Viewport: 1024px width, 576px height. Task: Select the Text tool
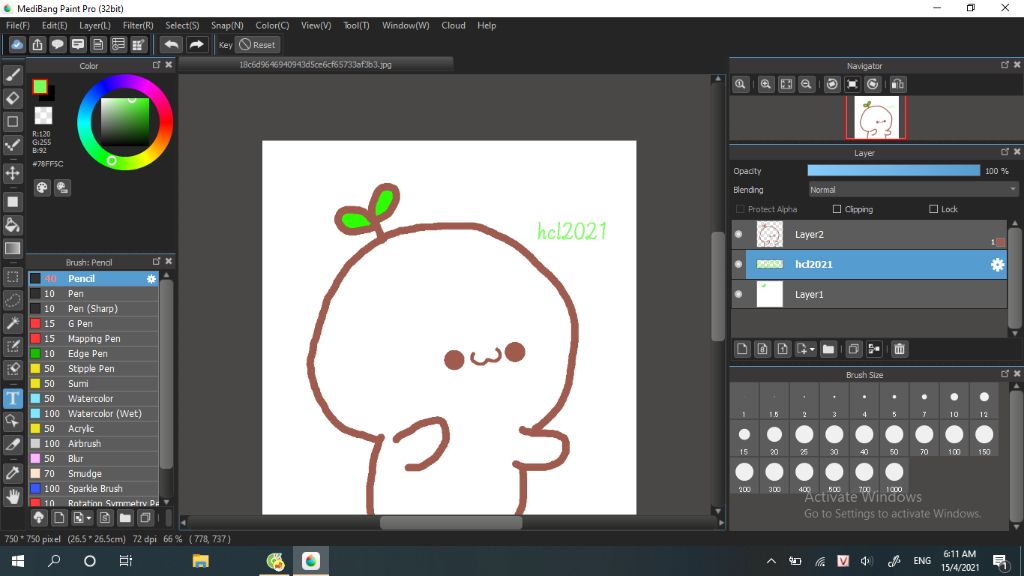(12, 398)
